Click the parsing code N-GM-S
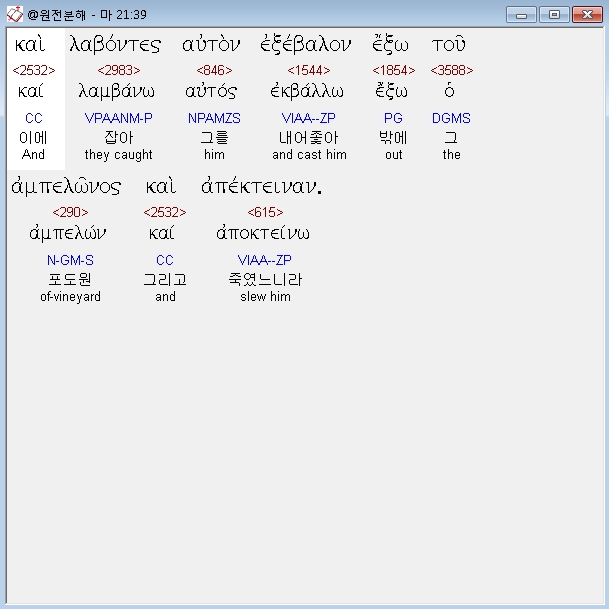 pos(70,260)
